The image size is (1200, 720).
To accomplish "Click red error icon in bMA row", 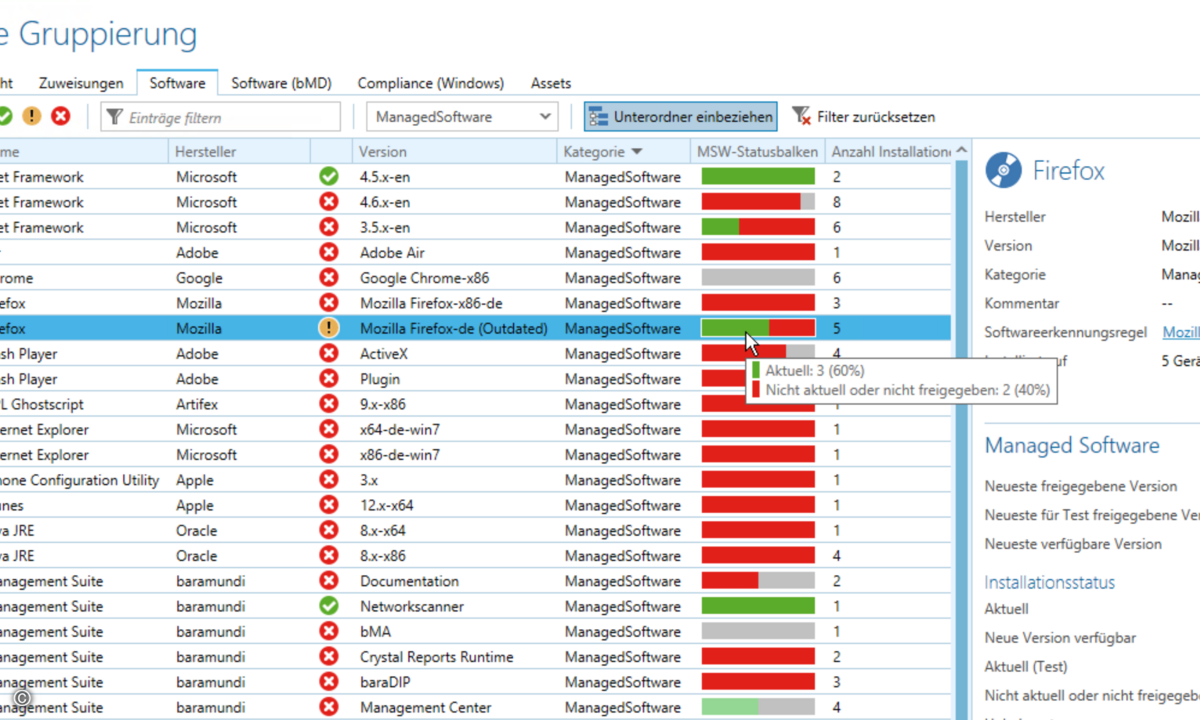I will point(329,632).
